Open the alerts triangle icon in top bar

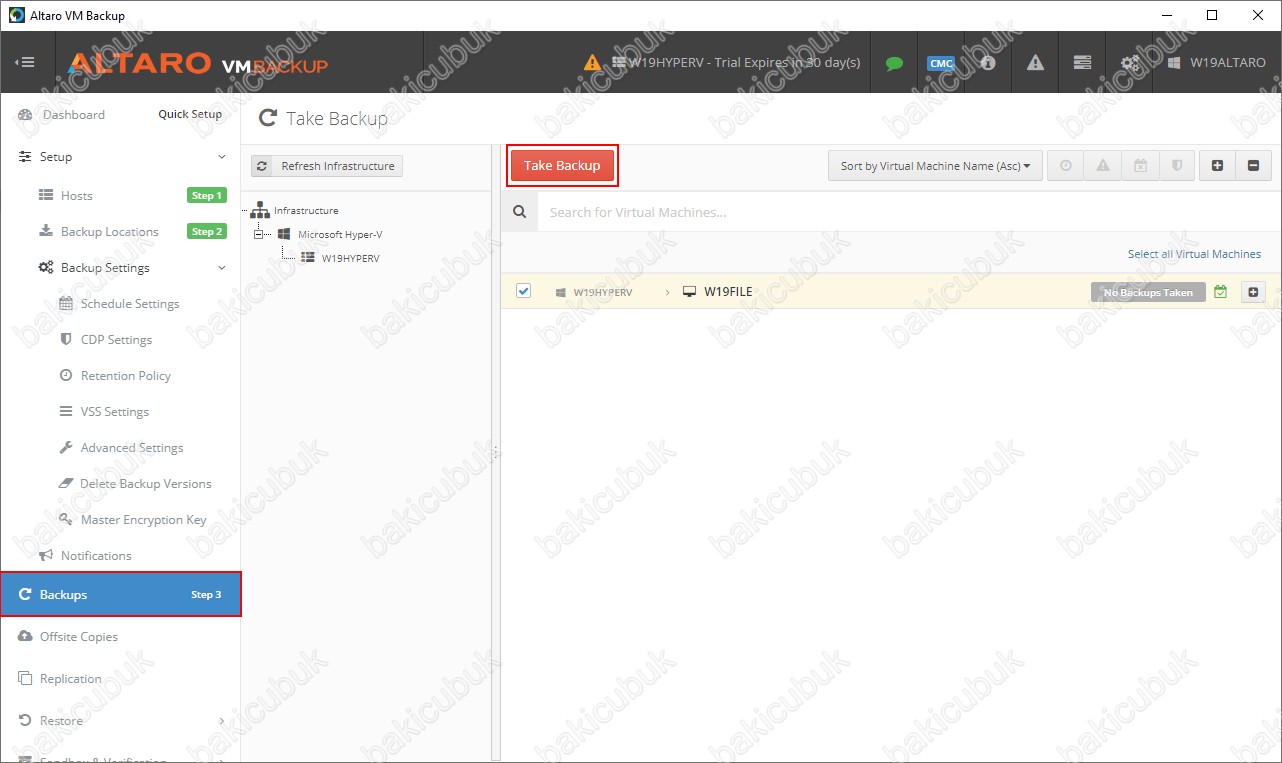1035,62
